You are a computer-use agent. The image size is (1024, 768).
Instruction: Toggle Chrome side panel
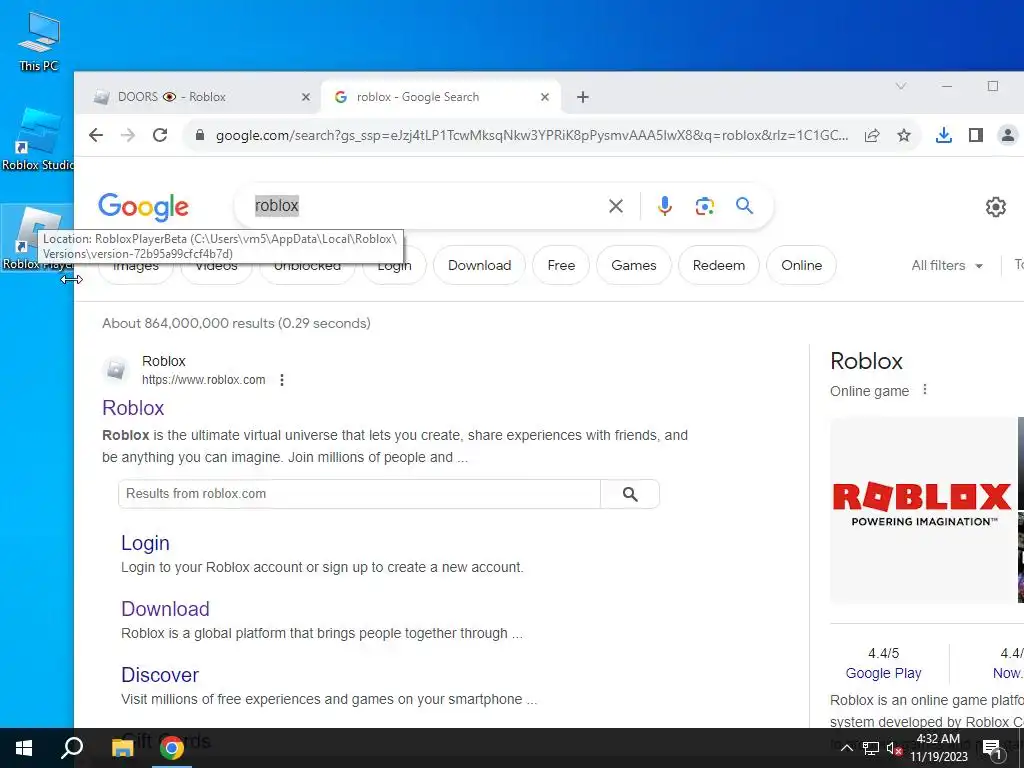click(976, 135)
